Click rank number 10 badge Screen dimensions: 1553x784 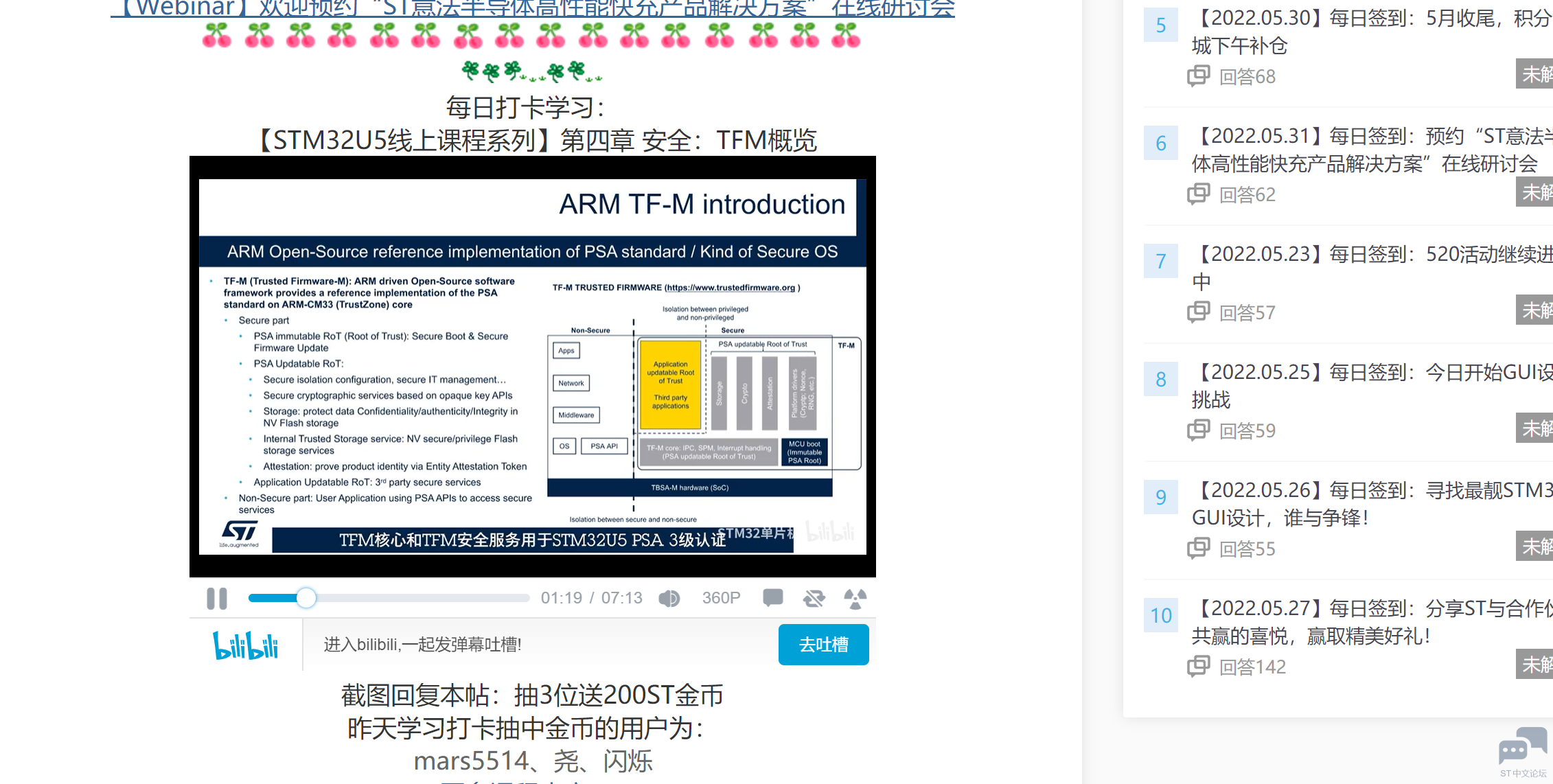click(1161, 616)
